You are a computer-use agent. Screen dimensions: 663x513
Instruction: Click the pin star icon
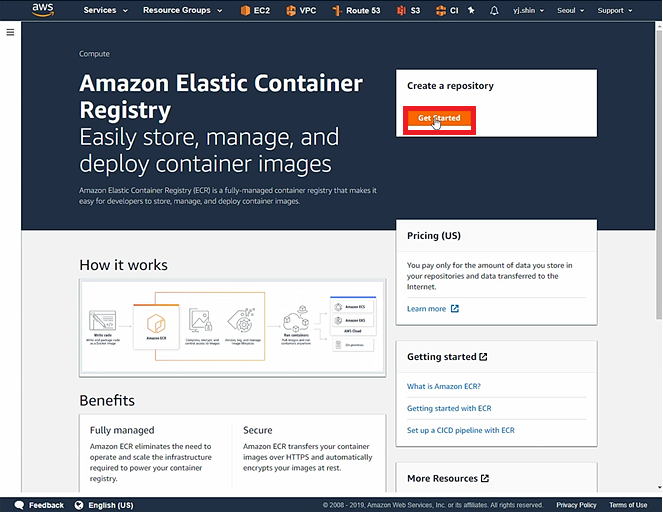[471, 11]
